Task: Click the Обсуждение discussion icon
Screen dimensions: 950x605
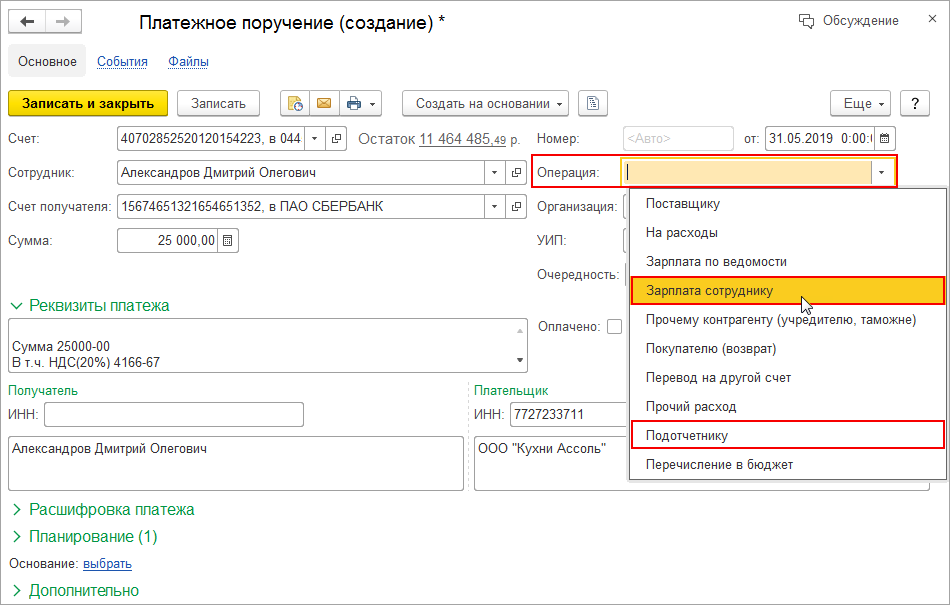Action: 806,21
